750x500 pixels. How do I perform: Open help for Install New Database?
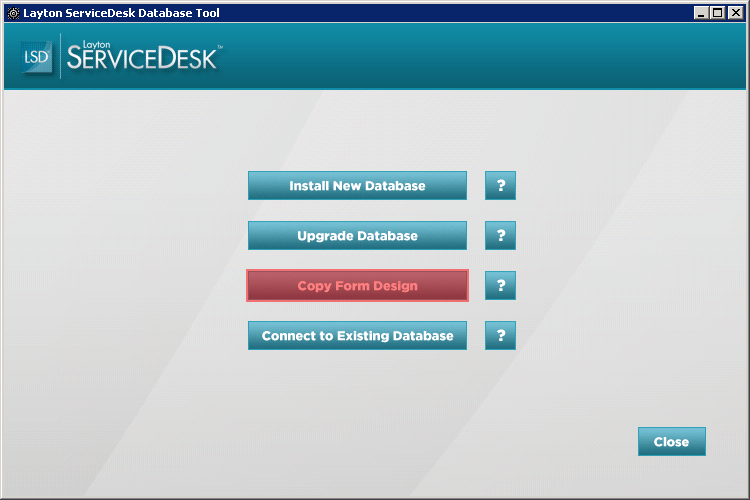(500, 186)
